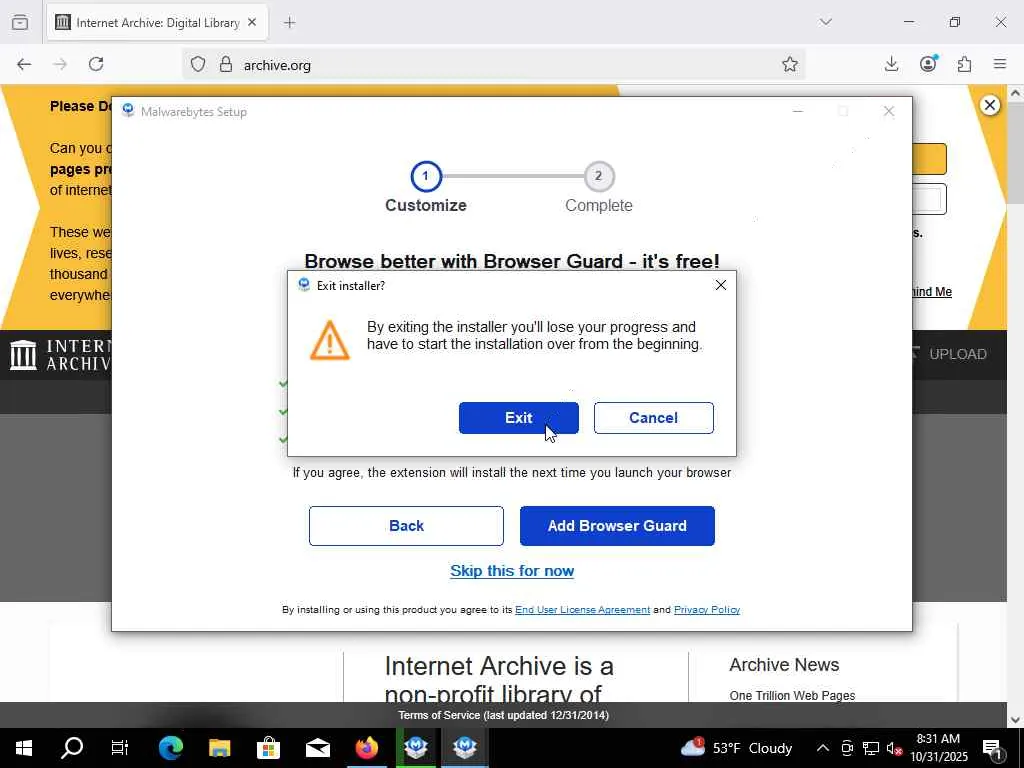Open the Windows Start menu
This screenshot has width=1024, height=768.
[24, 748]
